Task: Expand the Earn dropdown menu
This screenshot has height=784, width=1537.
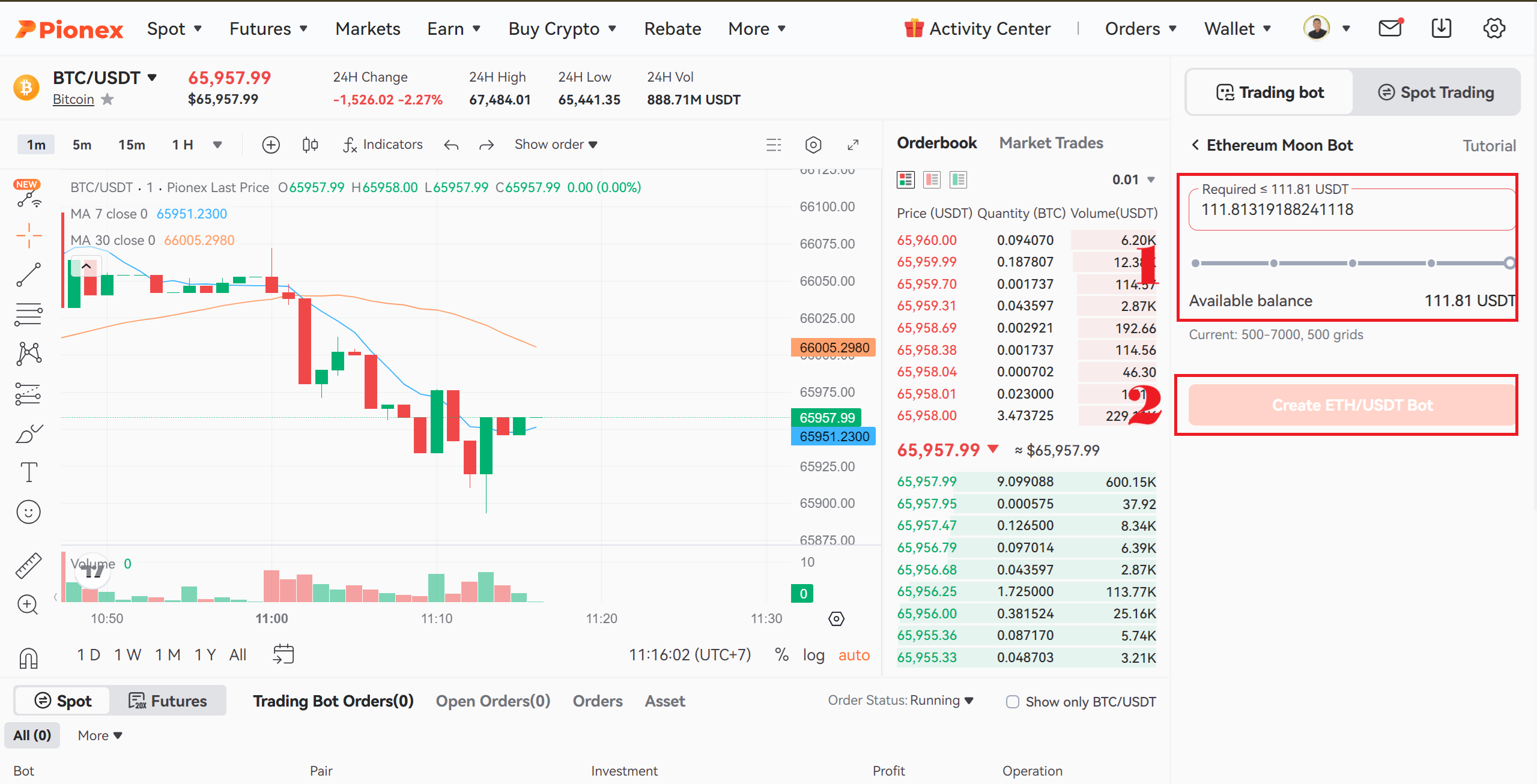Action: pyautogui.click(x=453, y=29)
